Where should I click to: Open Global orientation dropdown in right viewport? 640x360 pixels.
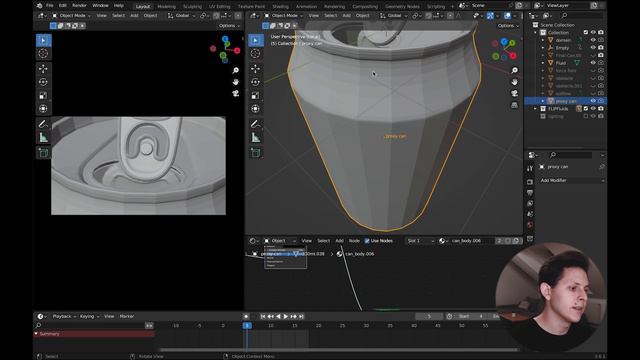coord(393,16)
